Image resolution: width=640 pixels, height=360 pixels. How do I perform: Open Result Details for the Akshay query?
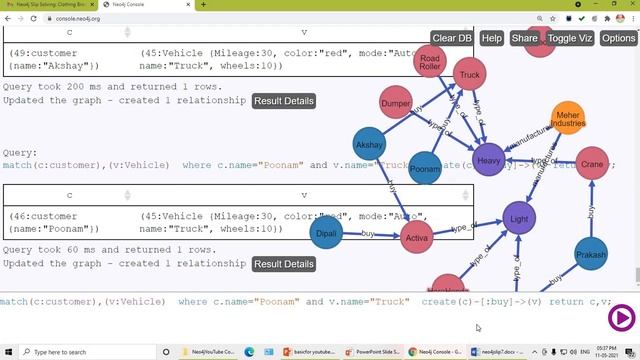click(284, 101)
